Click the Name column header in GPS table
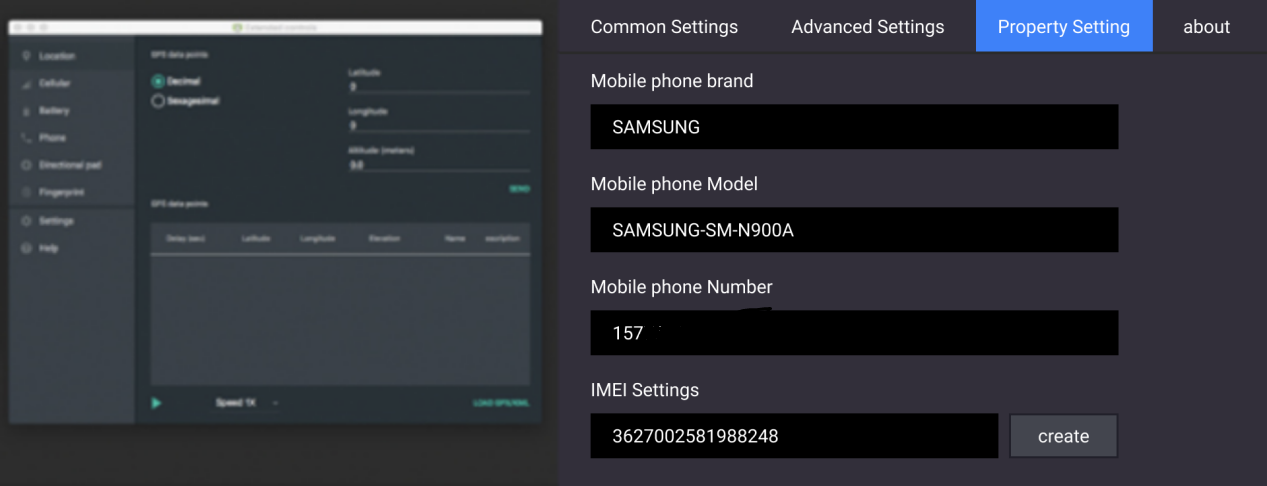The image size is (1267, 486). click(455, 239)
